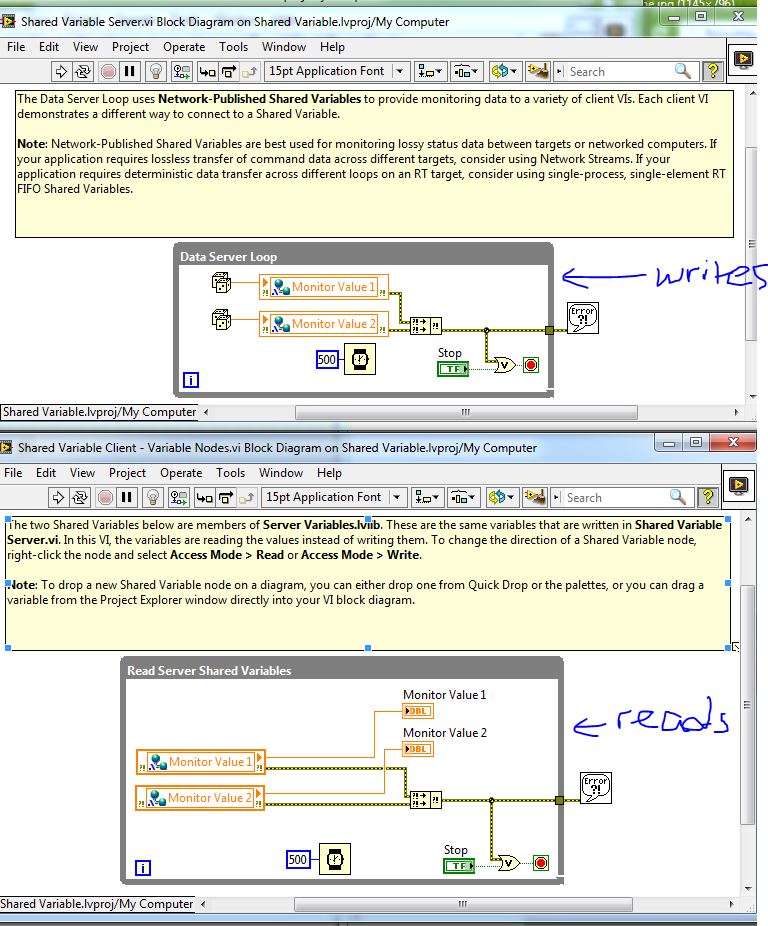Open Operate menu in Server window
This screenshot has height=926, width=768.
coord(184,47)
